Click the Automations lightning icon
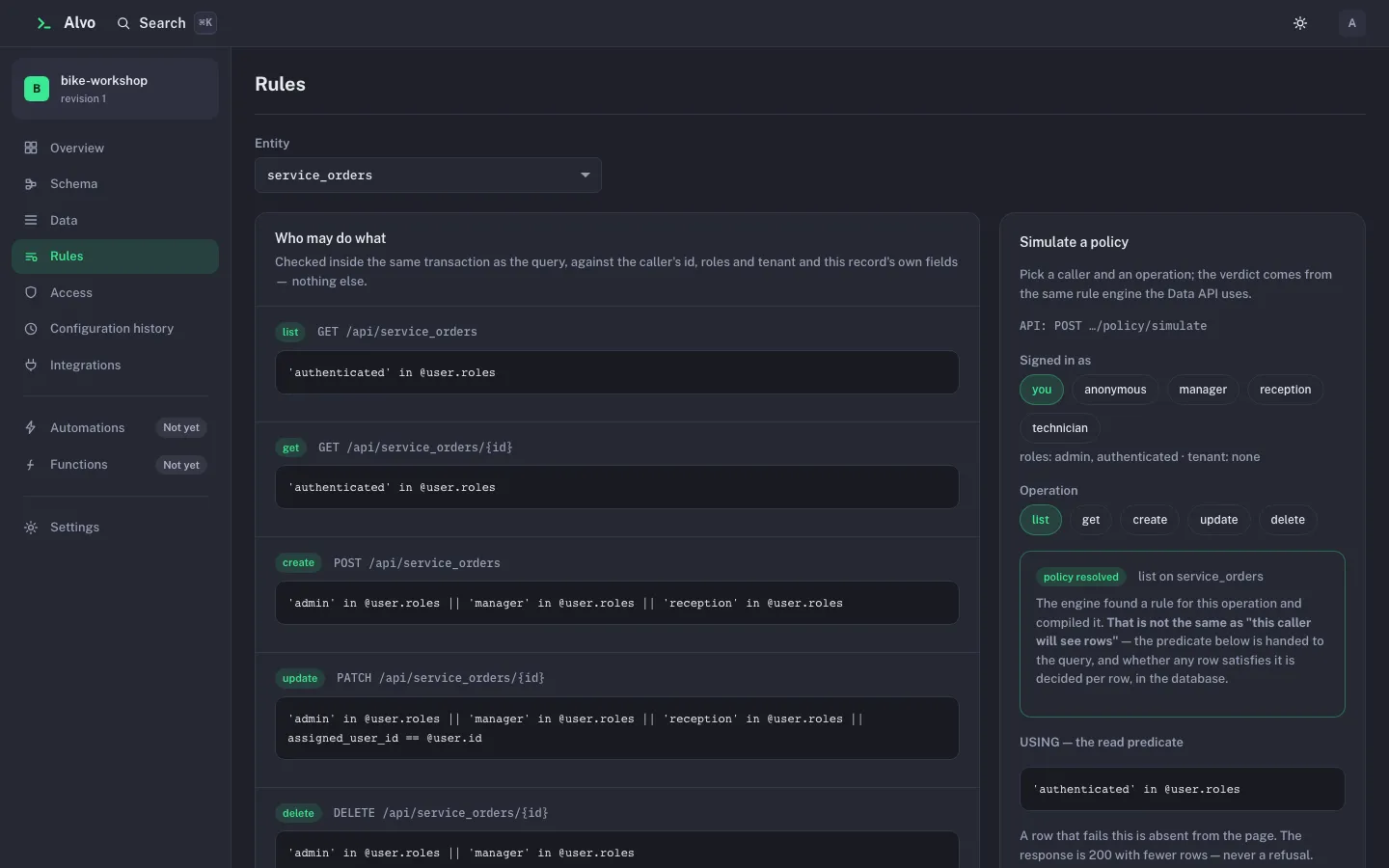1389x868 pixels. point(31,427)
